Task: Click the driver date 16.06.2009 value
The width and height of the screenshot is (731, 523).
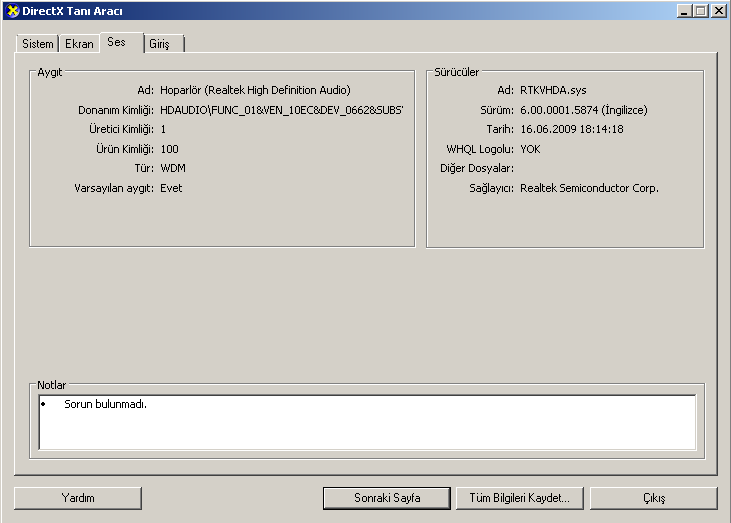Action: pos(572,129)
